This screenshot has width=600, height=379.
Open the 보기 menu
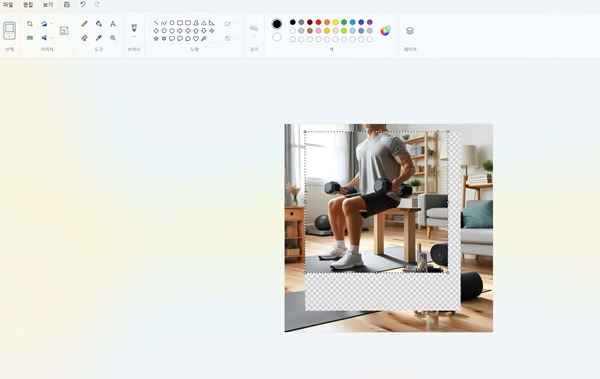tap(48, 5)
